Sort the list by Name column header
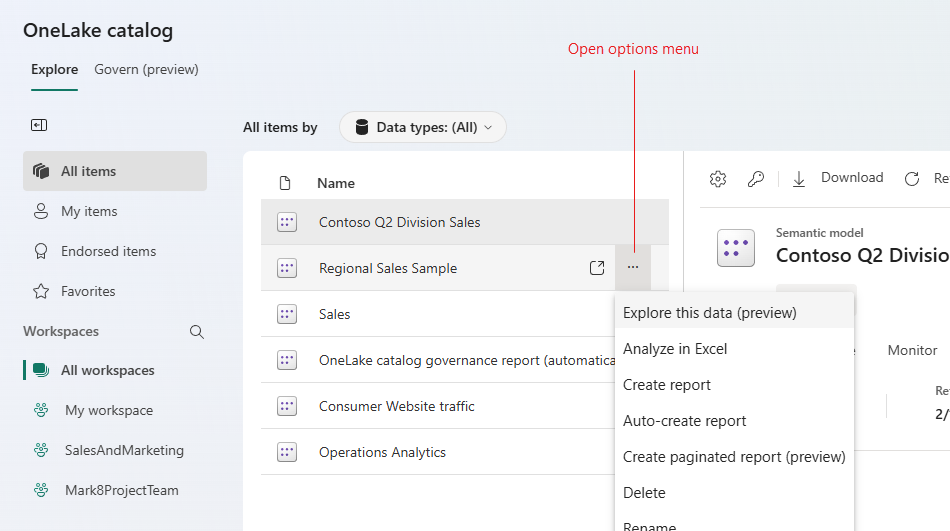The image size is (950, 531). click(x=336, y=183)
